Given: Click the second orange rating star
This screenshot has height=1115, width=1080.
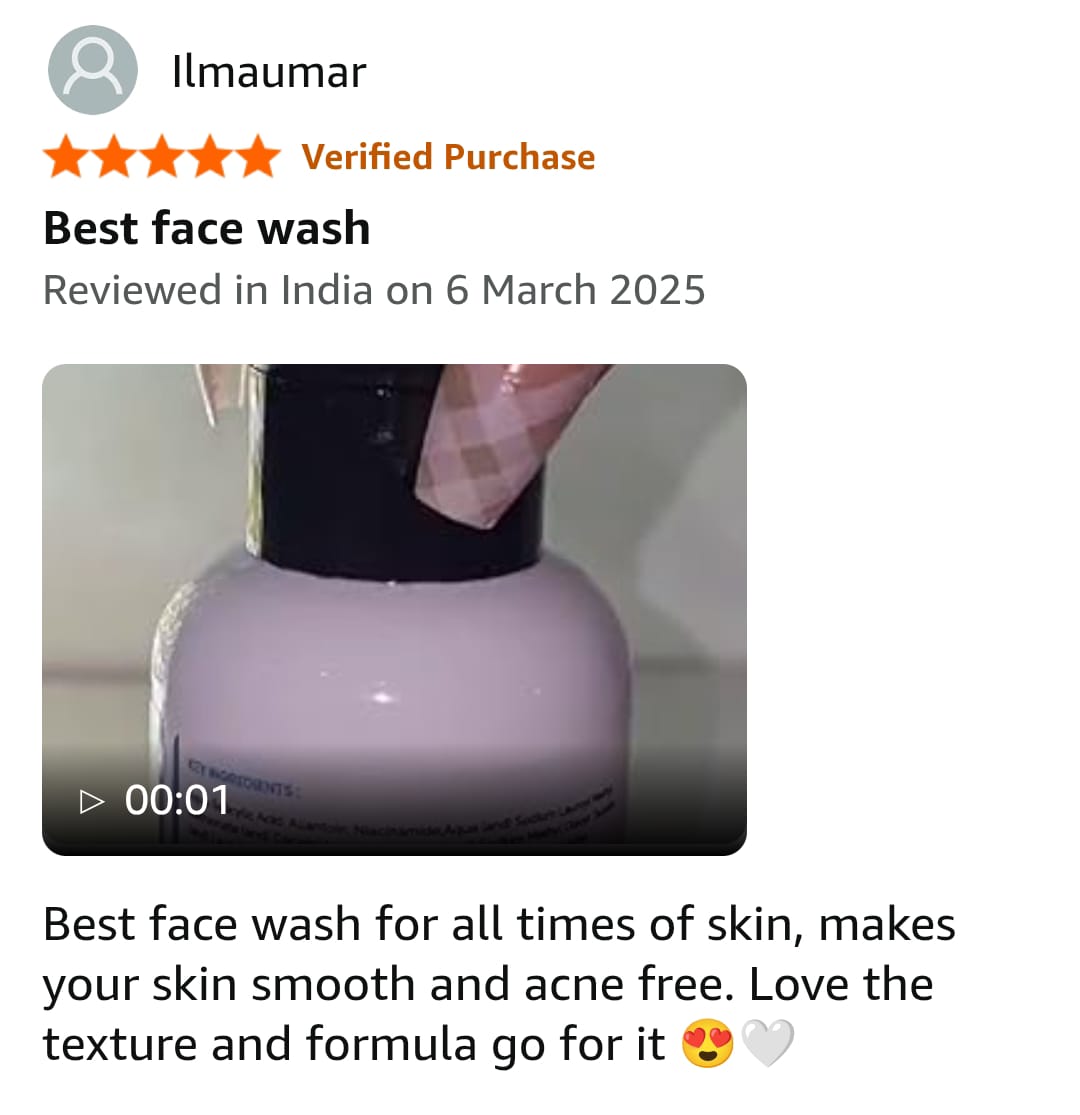Looking at the screenshot, I should pyautogui.click(x=114, y=156).
